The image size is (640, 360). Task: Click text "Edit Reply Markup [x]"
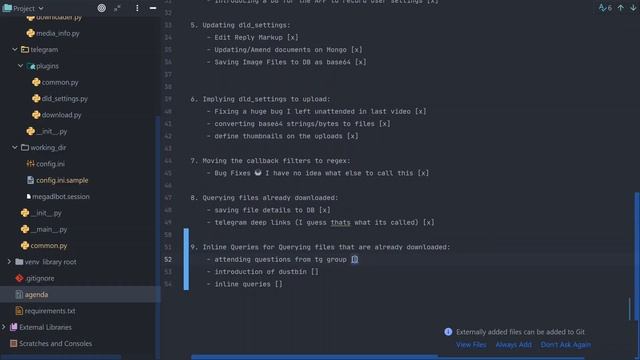tap(256, 38)
